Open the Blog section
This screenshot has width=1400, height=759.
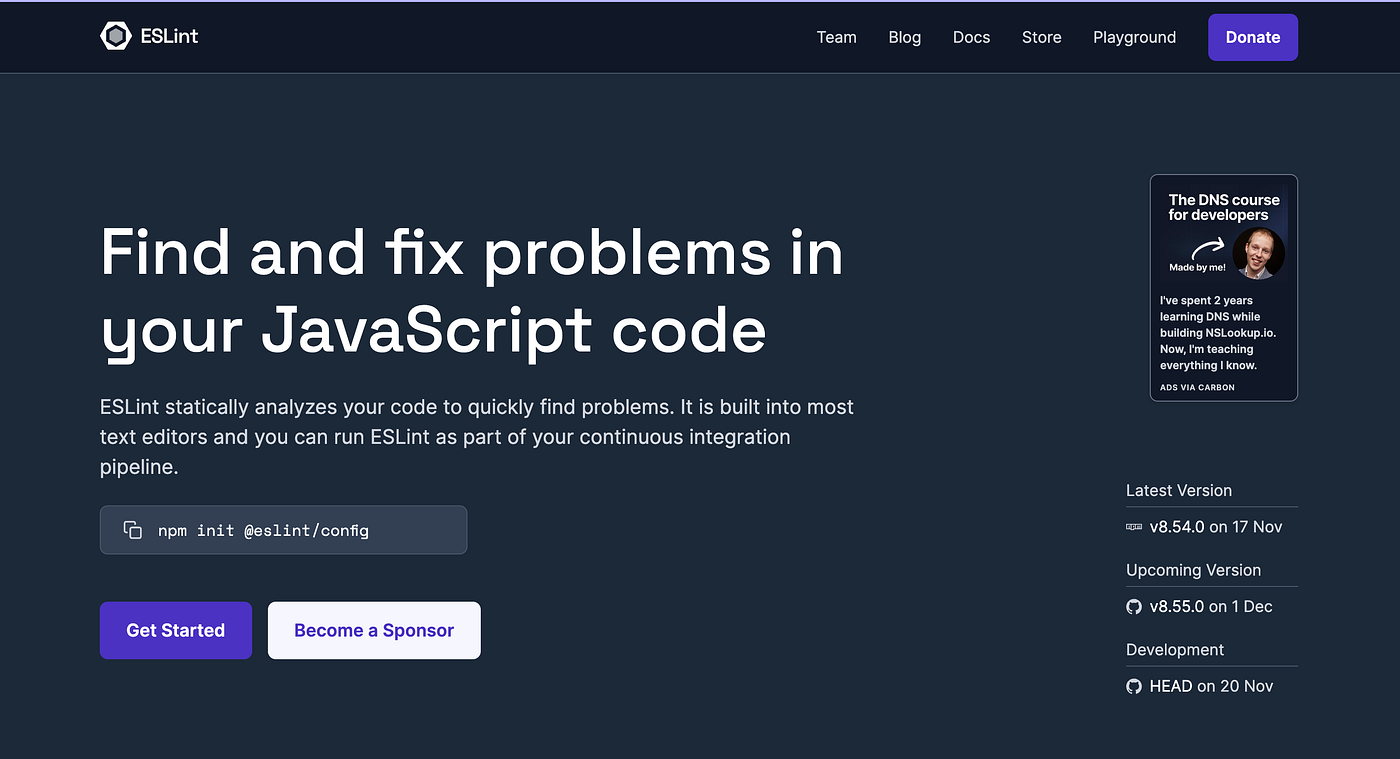(904, 37)
